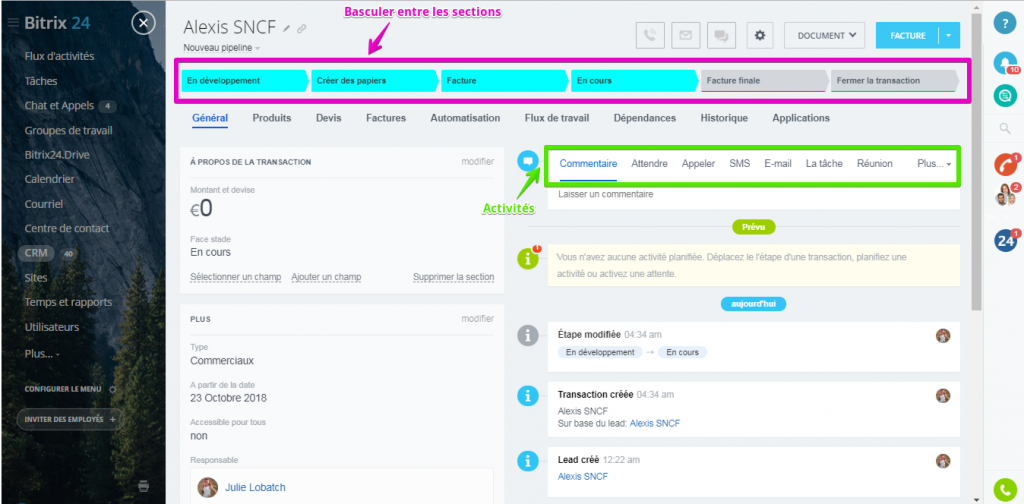Select the Réunion activity tab
The height and width of the screenshot is (504, 1024).
click(x=874, y=164)
